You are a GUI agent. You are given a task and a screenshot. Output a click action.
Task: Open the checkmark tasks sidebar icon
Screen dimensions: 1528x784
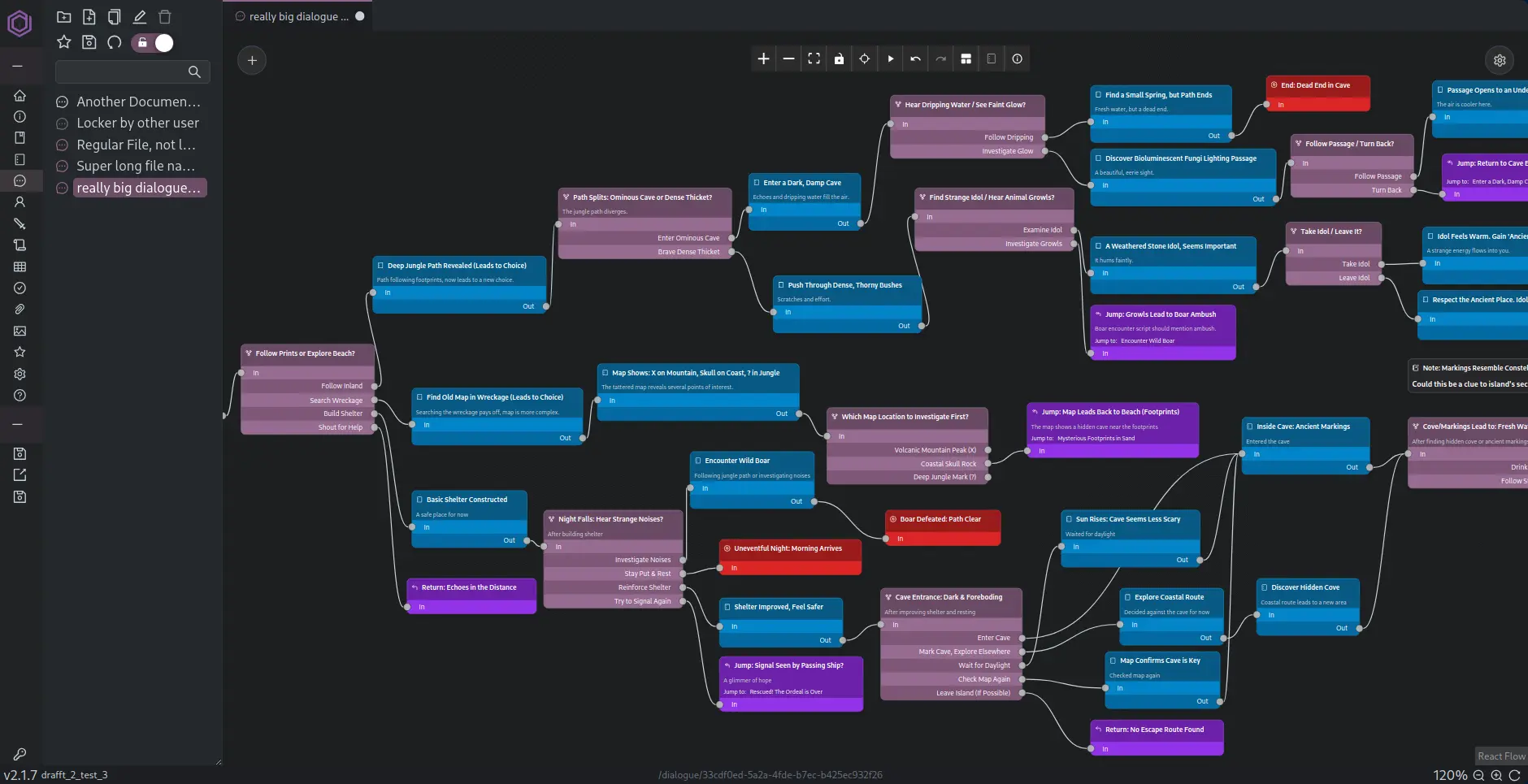(20, 288)
